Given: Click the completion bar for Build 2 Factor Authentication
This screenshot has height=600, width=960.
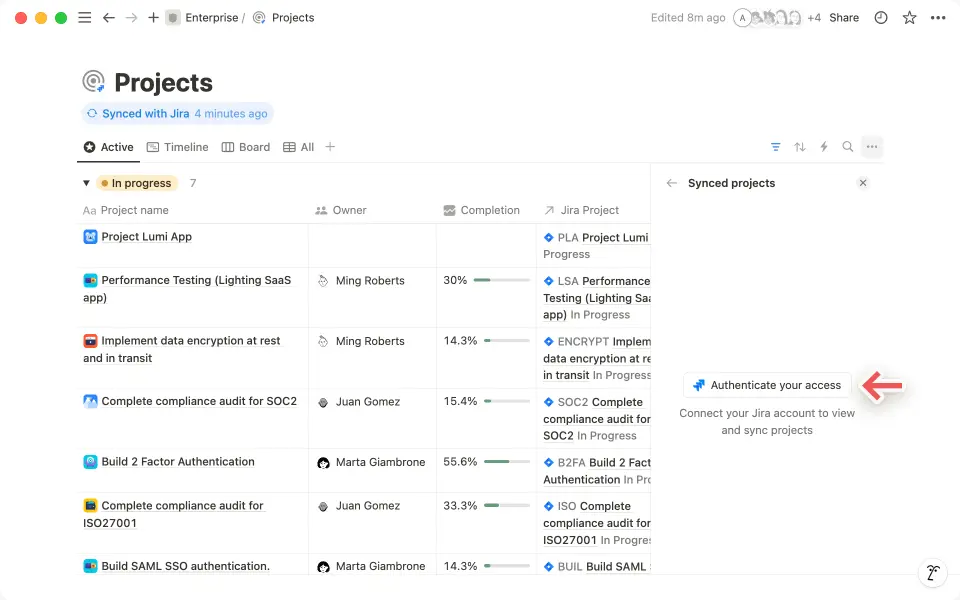Looking at the screenshot, I should click(505, 462).
